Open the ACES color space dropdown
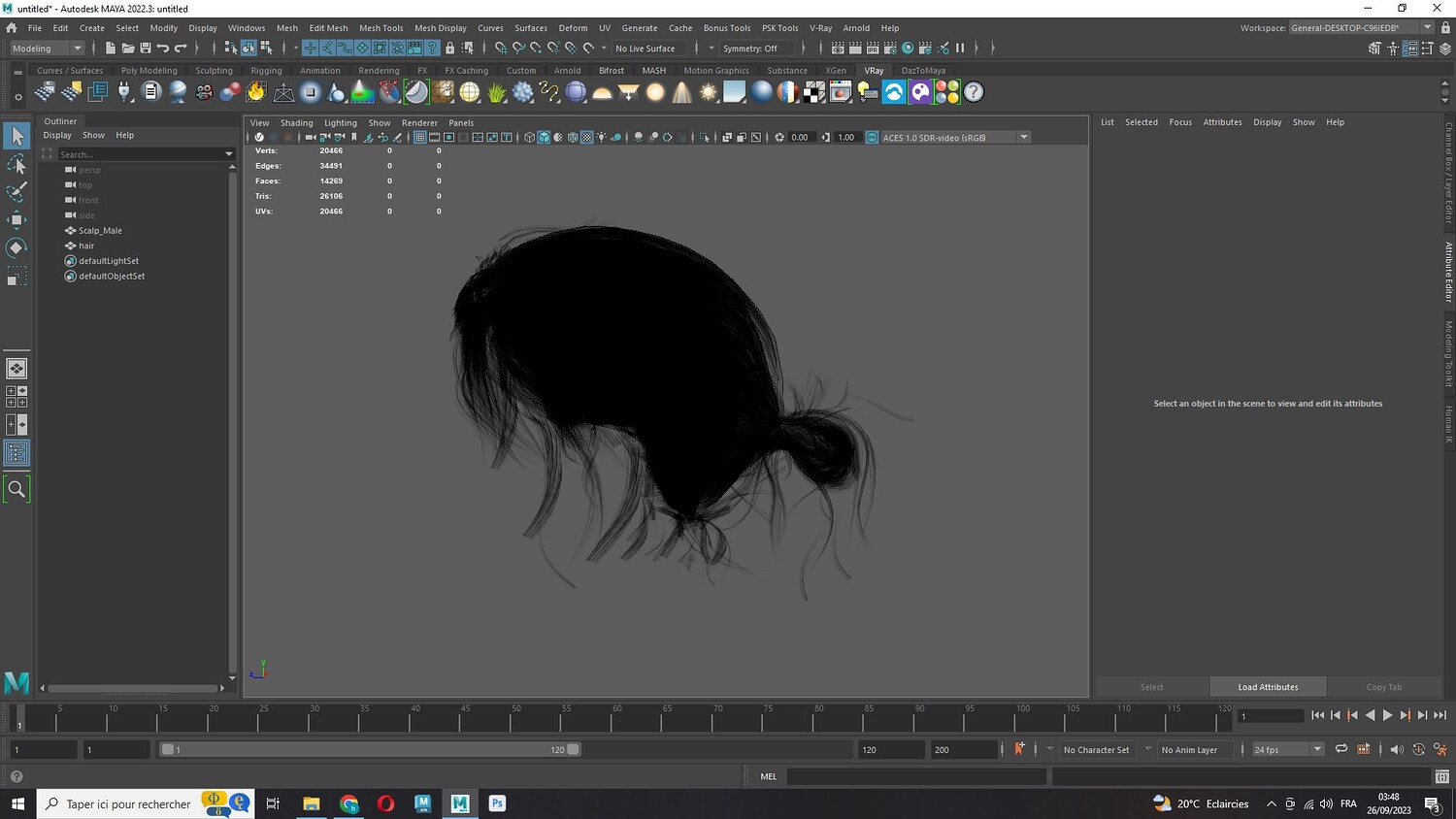The width and height of the screenshot is (1456, 819). pos(1023,138)
